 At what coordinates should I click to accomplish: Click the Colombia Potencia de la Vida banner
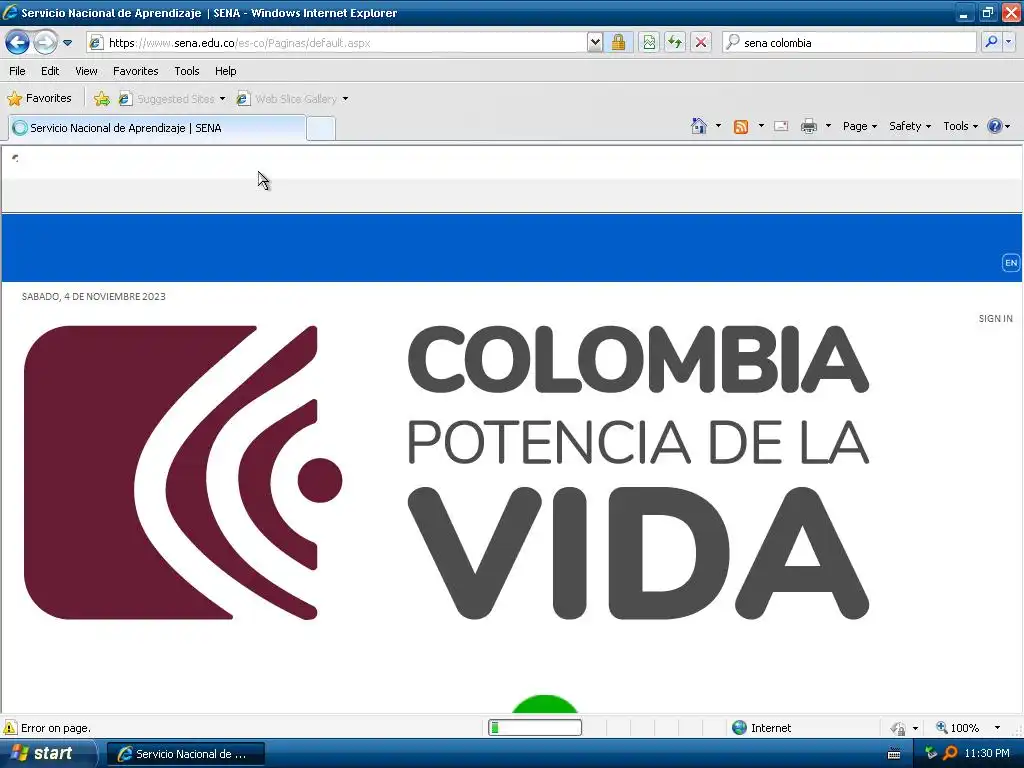pos(447,472)
